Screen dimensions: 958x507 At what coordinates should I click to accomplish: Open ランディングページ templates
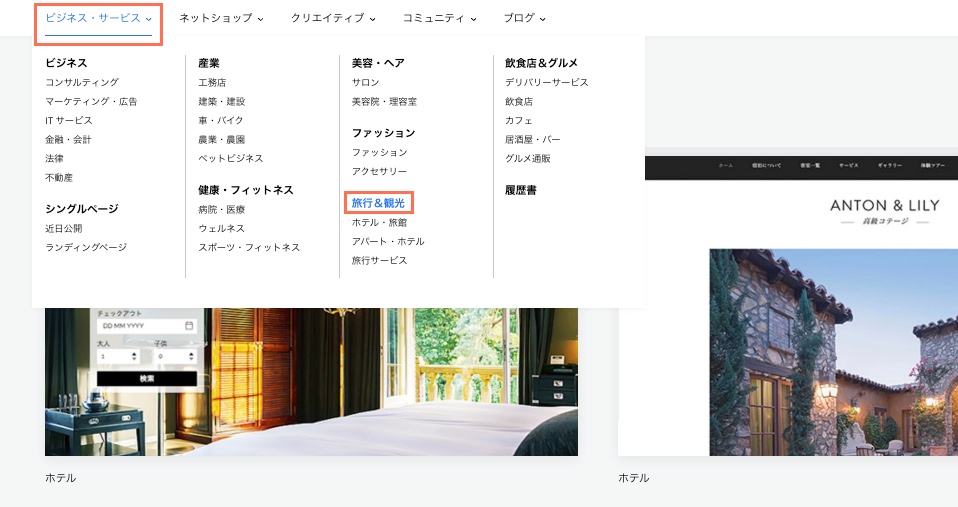click(x=86, y=247)
